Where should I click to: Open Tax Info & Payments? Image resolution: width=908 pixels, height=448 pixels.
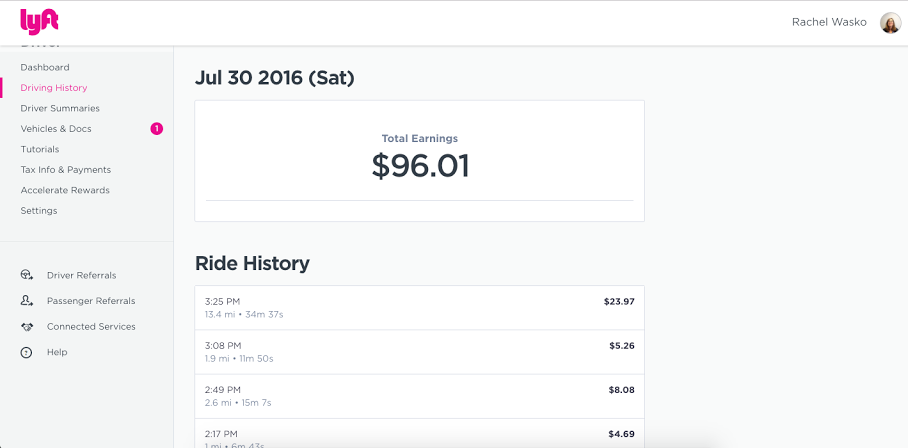[x=65, y=170]
